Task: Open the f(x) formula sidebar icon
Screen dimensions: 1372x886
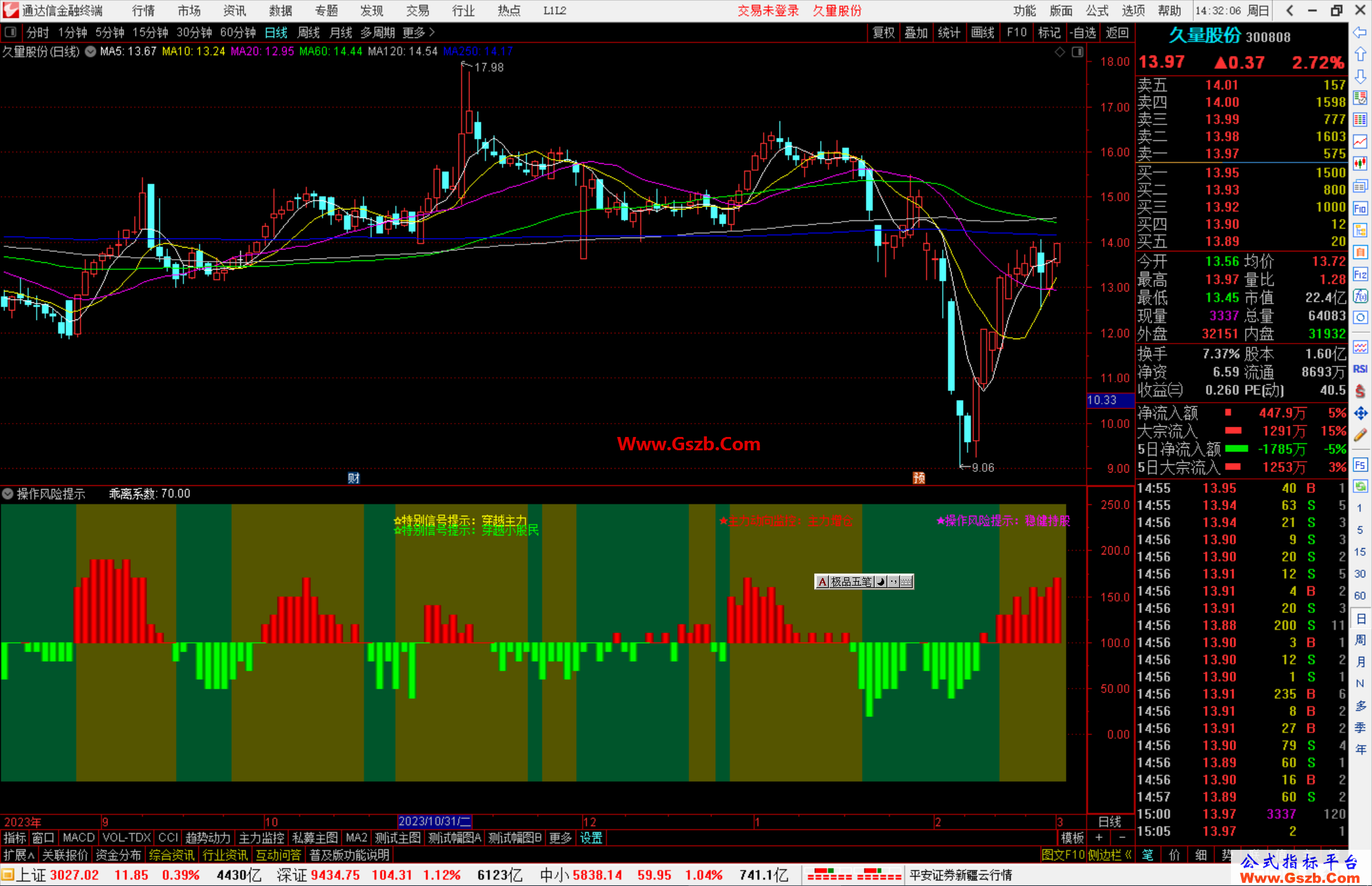Action: (x=1360, y=296)
